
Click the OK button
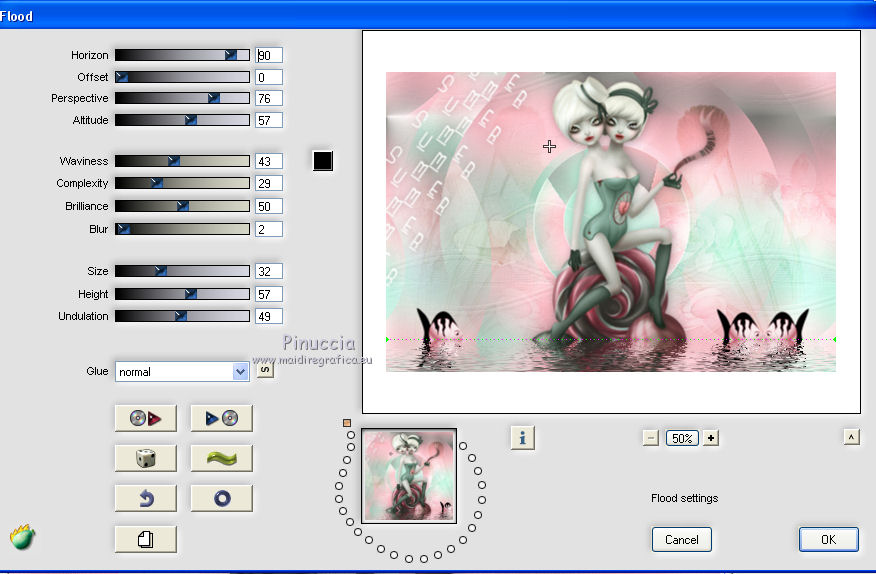click(829, 539)
